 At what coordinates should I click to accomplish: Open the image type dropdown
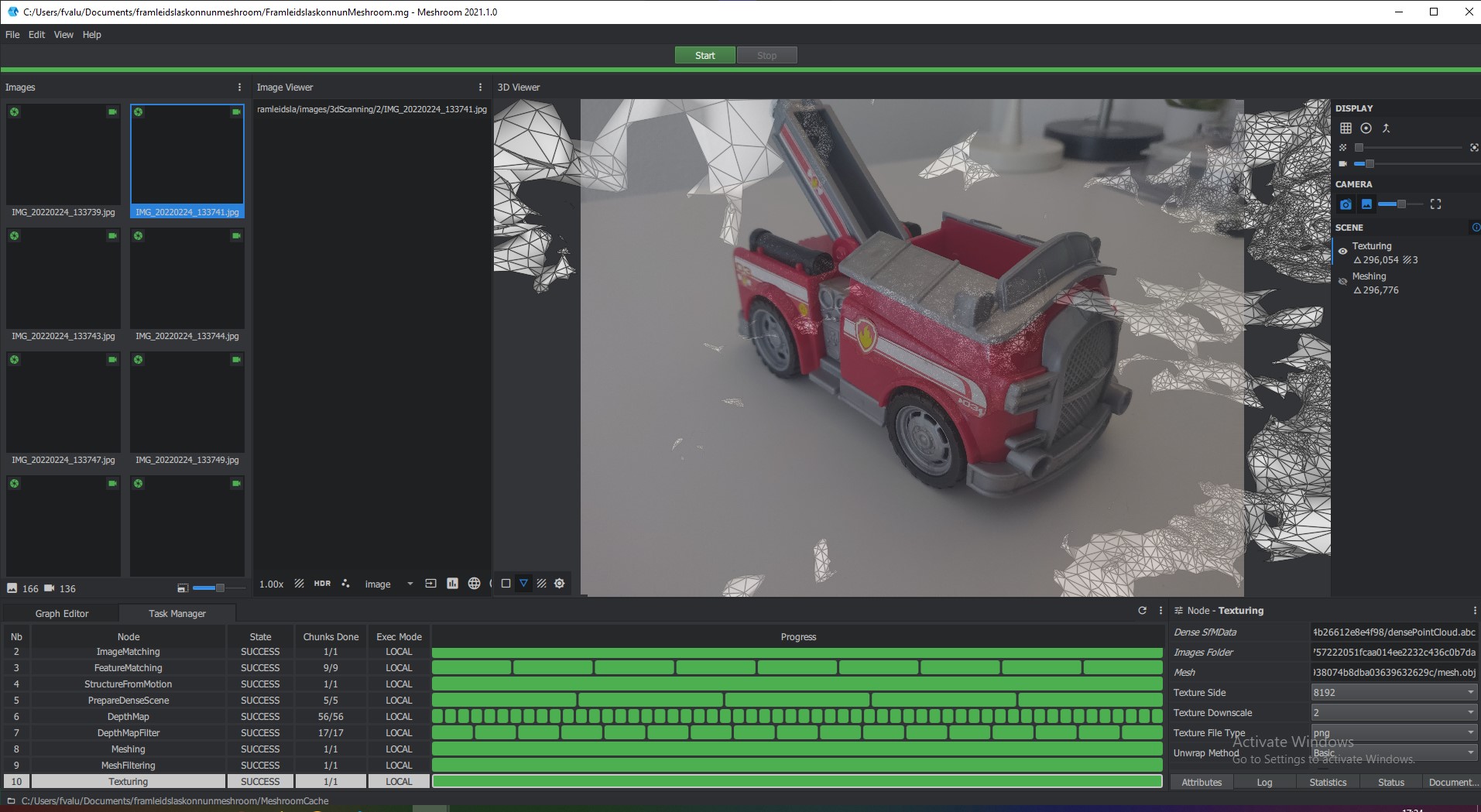(x=389, y=584)
